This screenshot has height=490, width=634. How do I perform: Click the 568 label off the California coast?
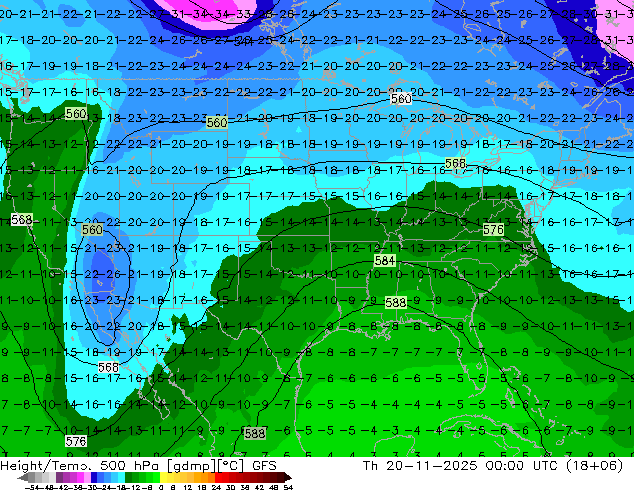[21, 220]
